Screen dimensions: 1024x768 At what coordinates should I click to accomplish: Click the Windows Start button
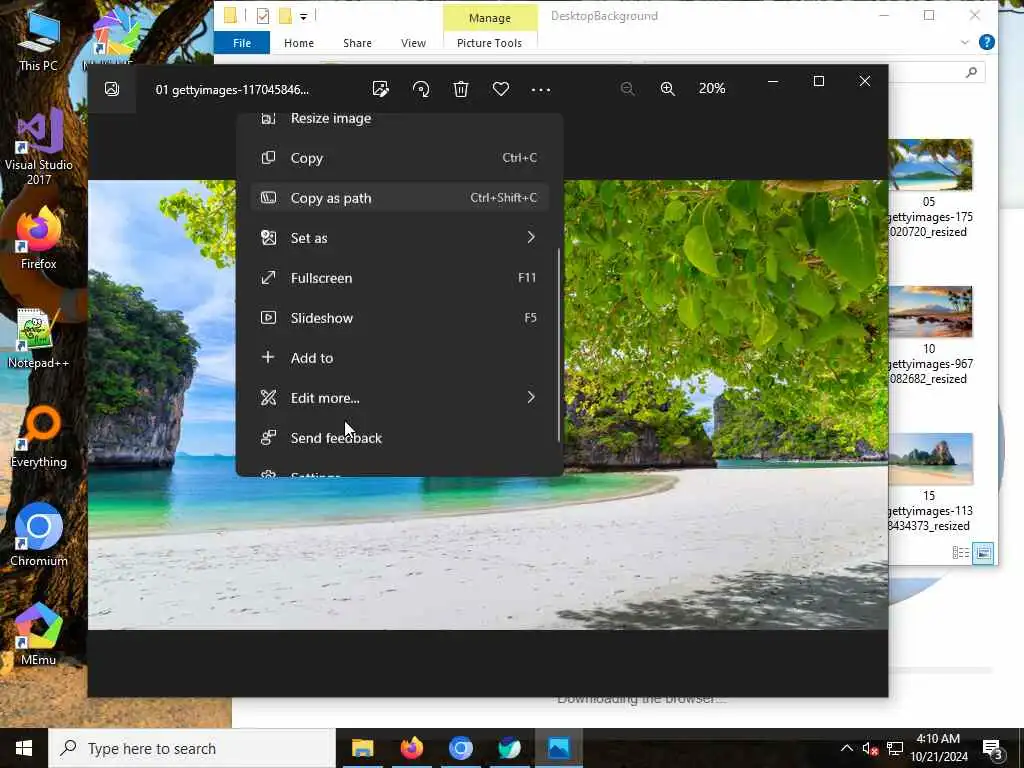24,748
